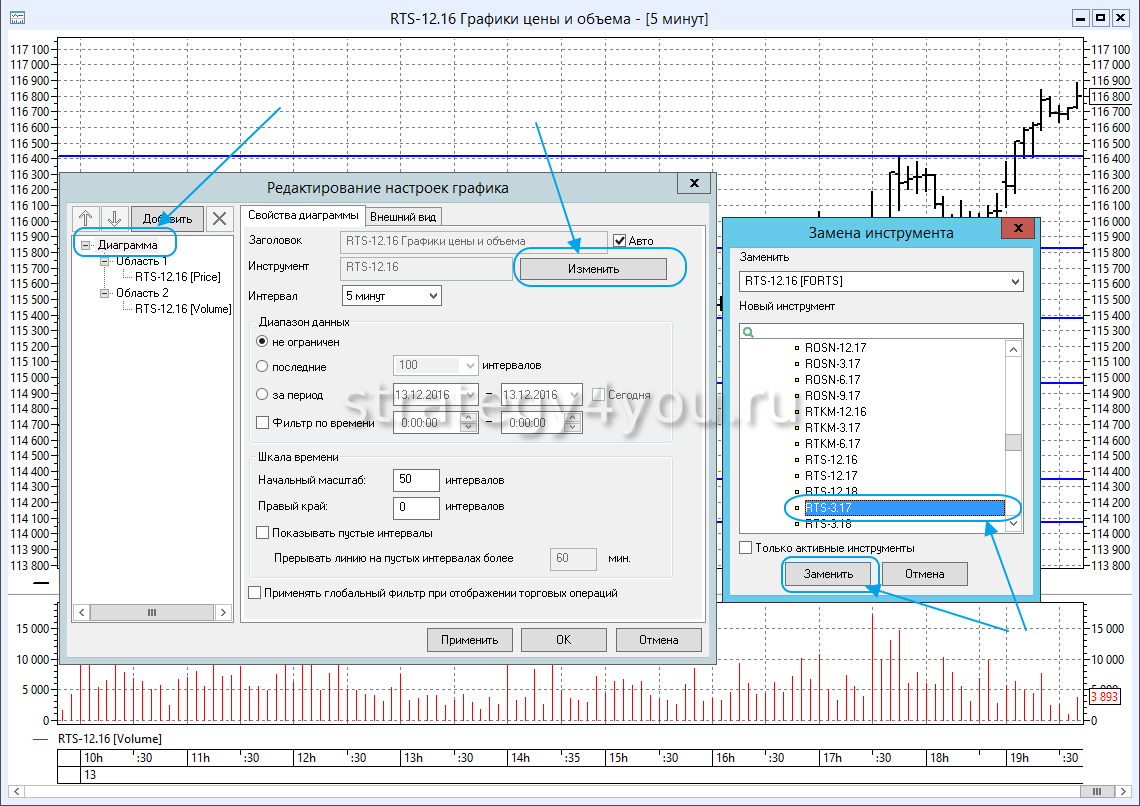
Task: Enable 'Только активные инструменты' checkbox
Action: click(x=746, y=548)
